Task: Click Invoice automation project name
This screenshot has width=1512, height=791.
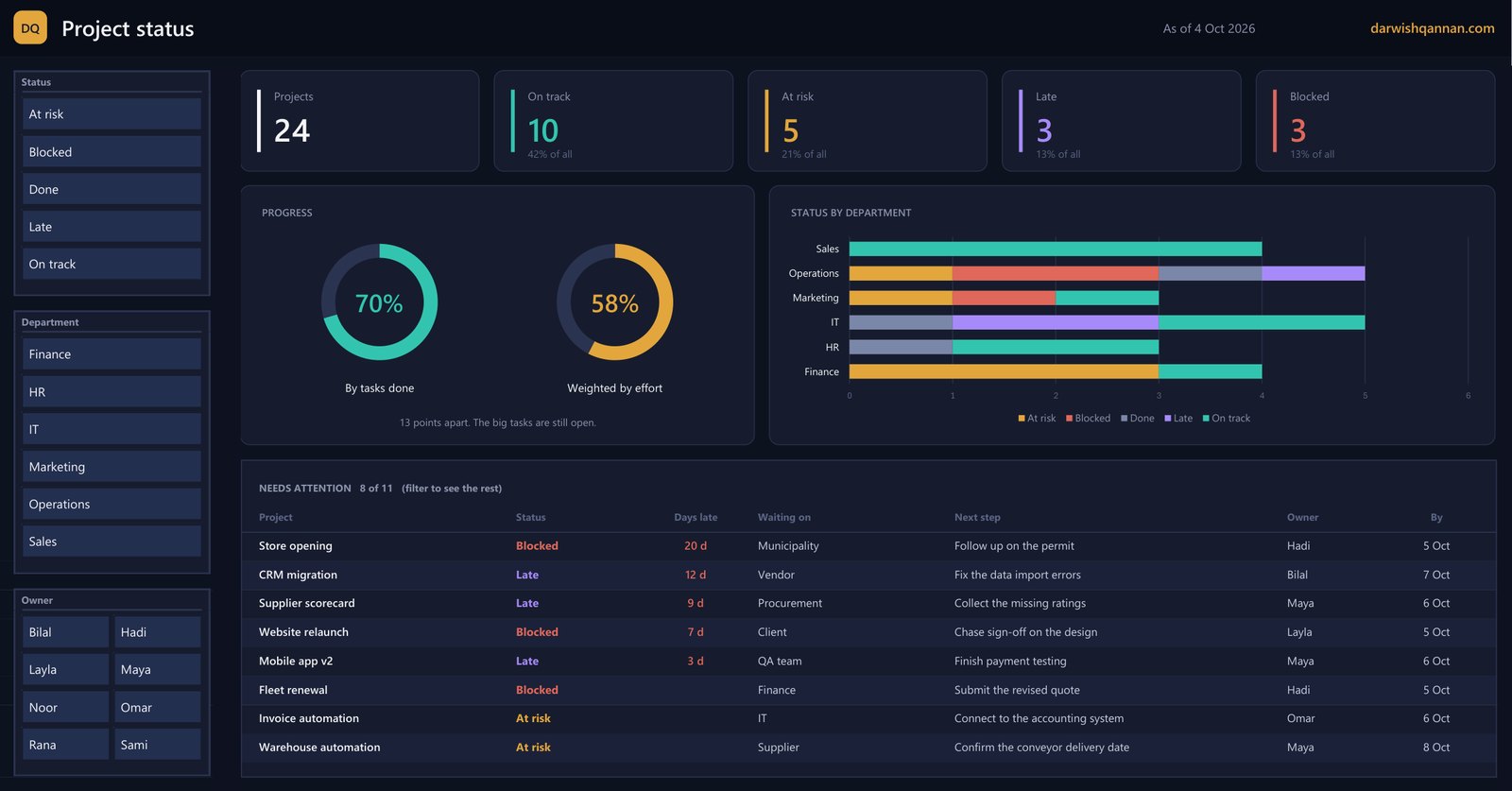Action: click(309, 718)
